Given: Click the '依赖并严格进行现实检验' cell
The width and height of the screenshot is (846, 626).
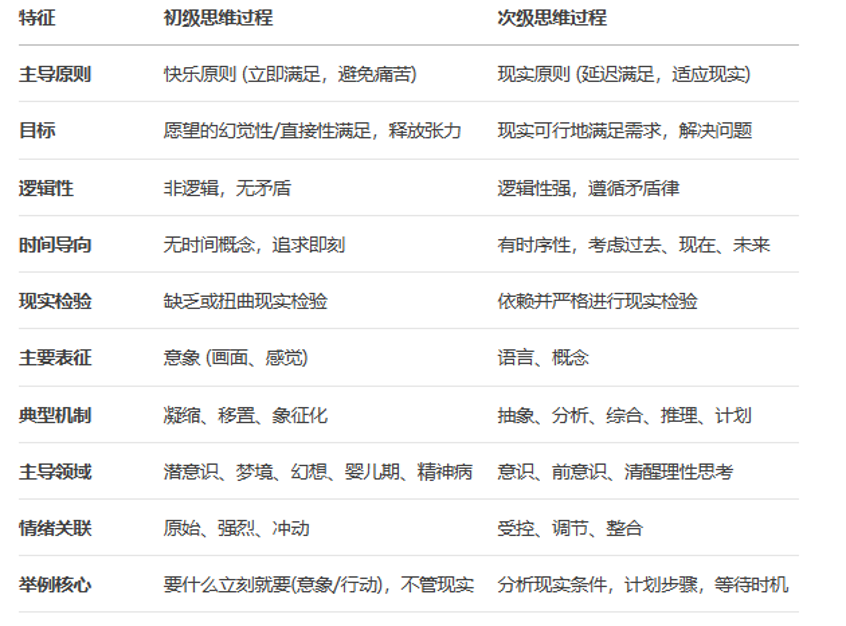Looking at the screenshot, I should (x=597, y=301).
